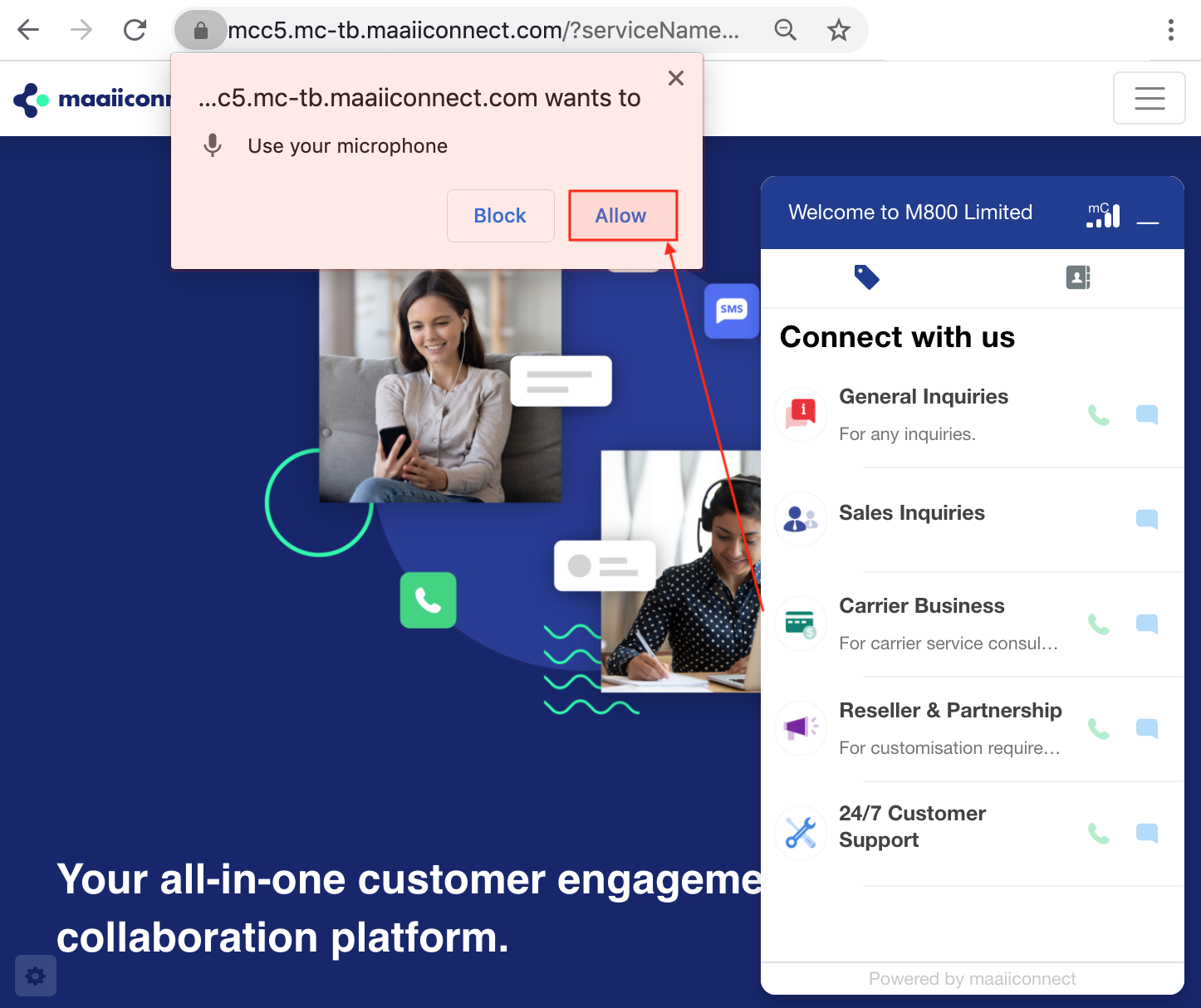The height and width of the screenshot is (1008, 1201).
Task: Click the SMS icon on the page
Action: (732, 311)
